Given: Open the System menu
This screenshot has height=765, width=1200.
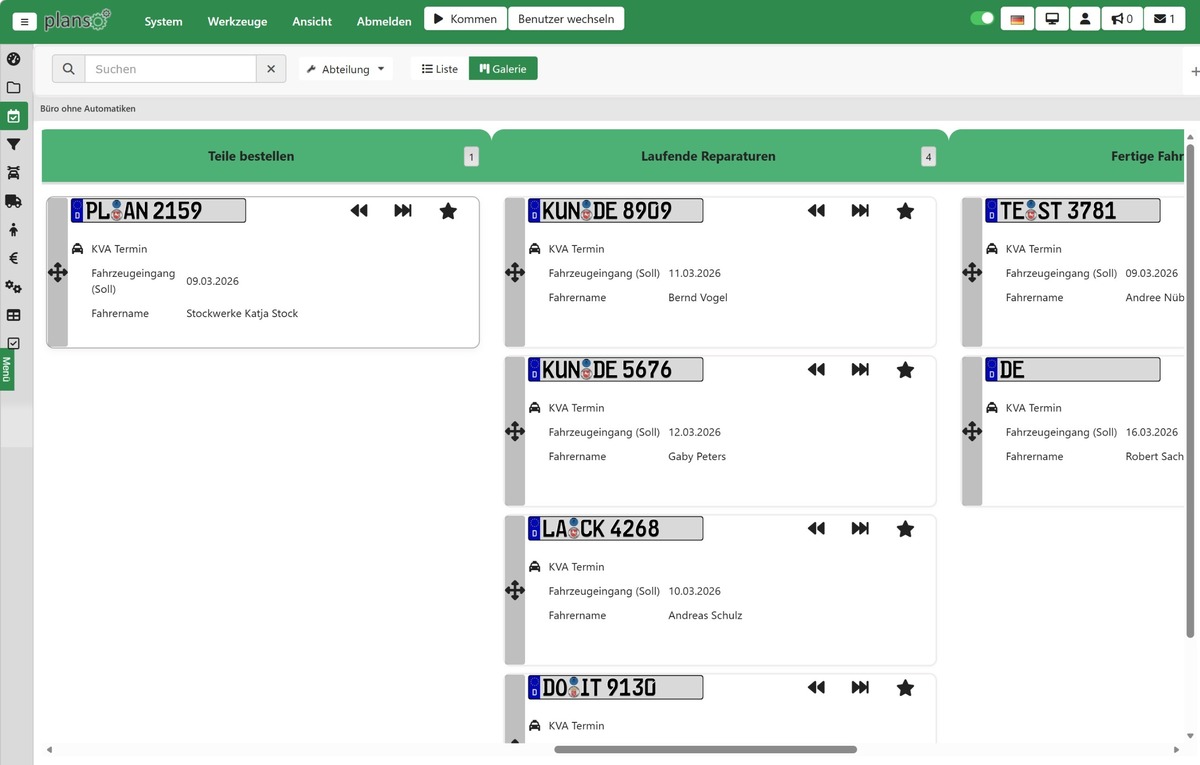Looking at the screenshot, I should click(163, 21).
